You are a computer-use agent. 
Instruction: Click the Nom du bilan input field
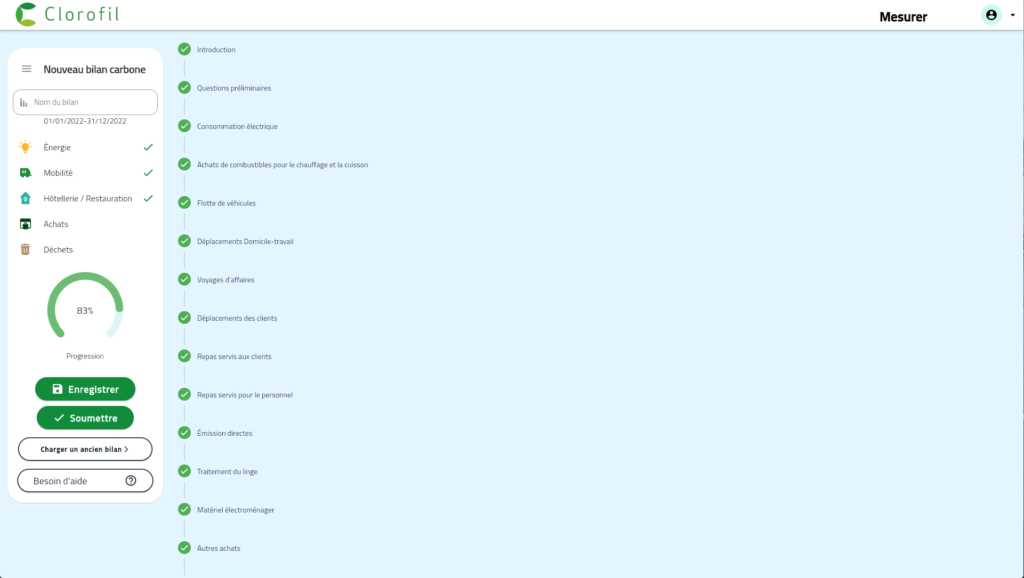90,102
